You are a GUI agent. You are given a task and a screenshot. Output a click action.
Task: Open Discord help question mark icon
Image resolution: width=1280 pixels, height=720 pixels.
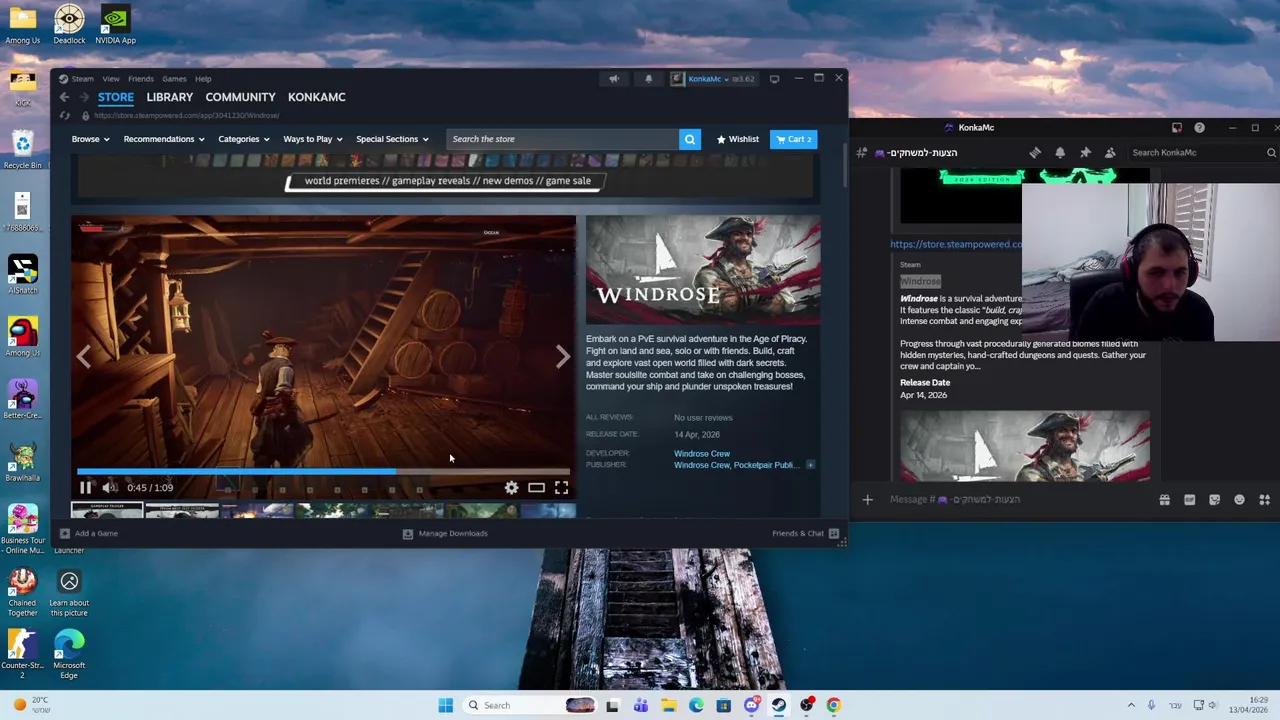click(x=1199, y=128)
